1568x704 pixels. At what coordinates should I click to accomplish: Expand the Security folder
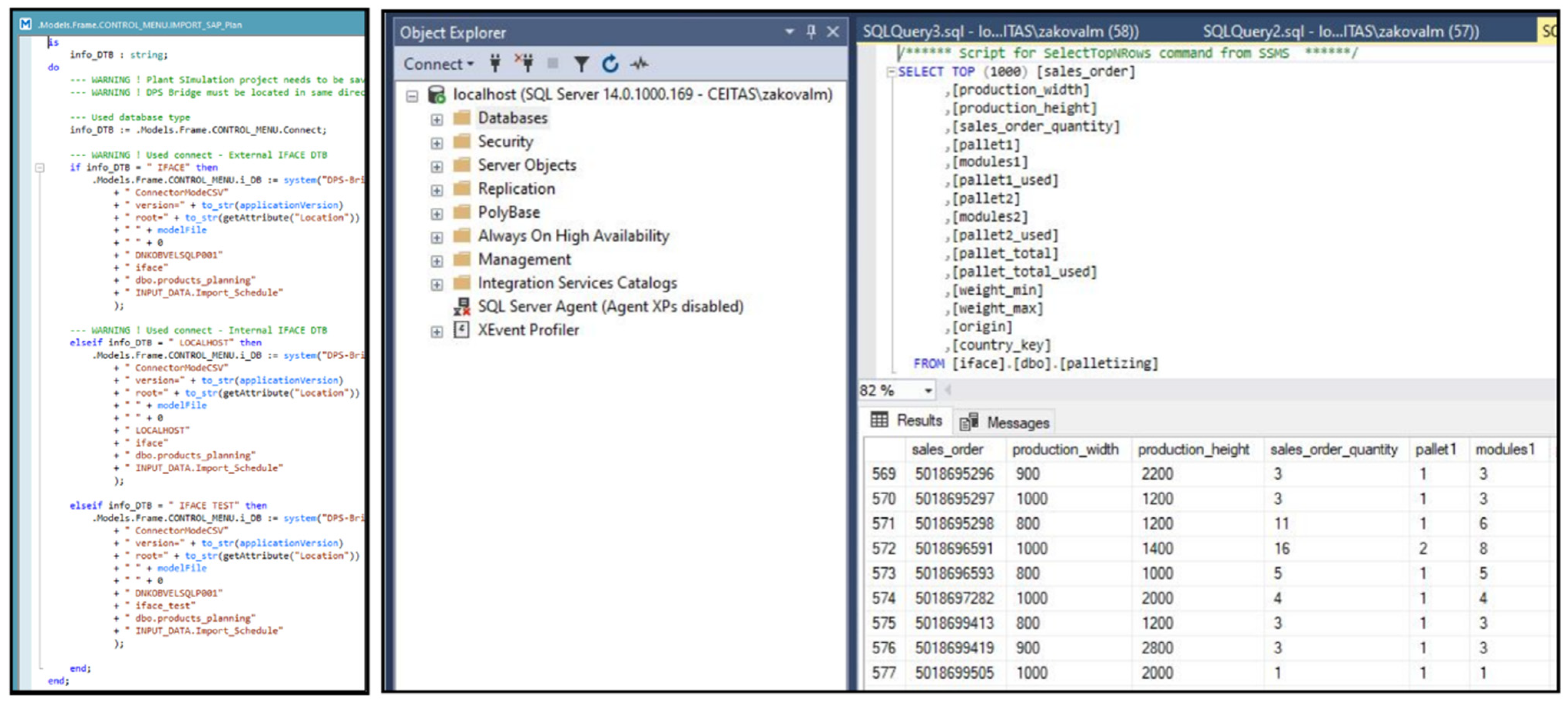pos(436,143)
